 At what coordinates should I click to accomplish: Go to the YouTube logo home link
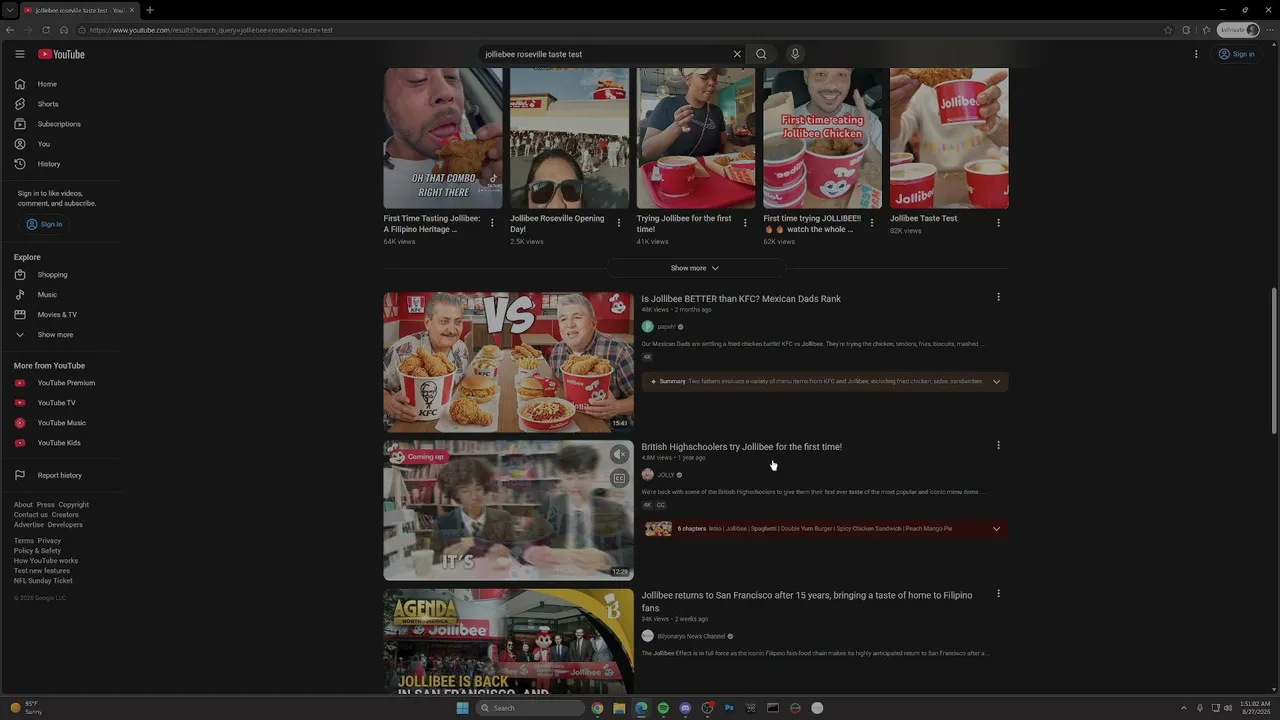point(61,54)
